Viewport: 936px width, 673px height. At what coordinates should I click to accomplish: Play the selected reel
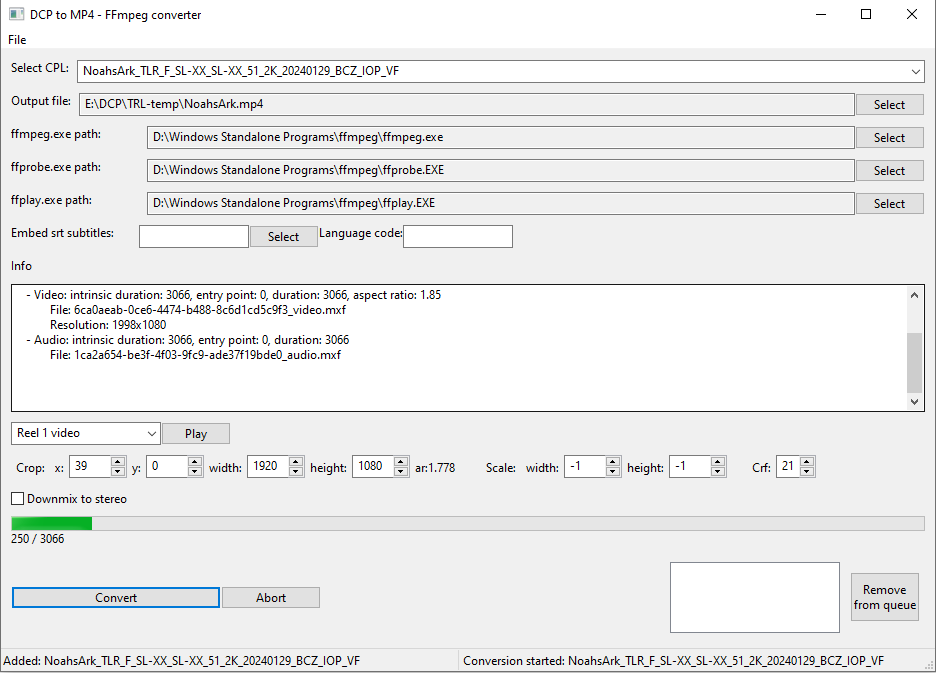tap(196, 434)
